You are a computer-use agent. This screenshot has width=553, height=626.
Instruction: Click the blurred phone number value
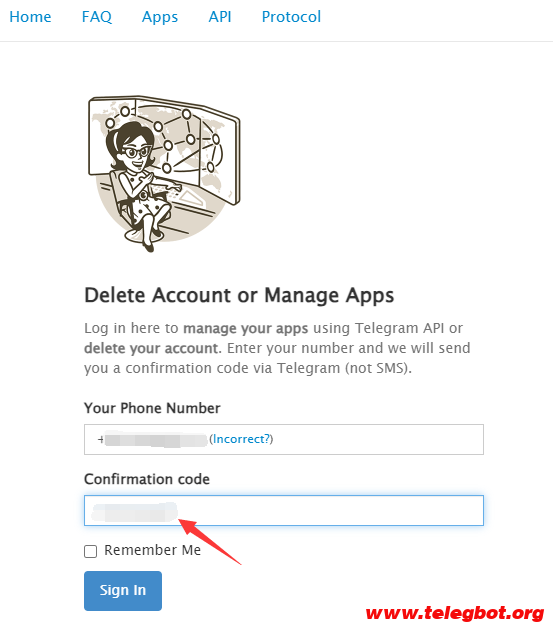click(153, 439)
